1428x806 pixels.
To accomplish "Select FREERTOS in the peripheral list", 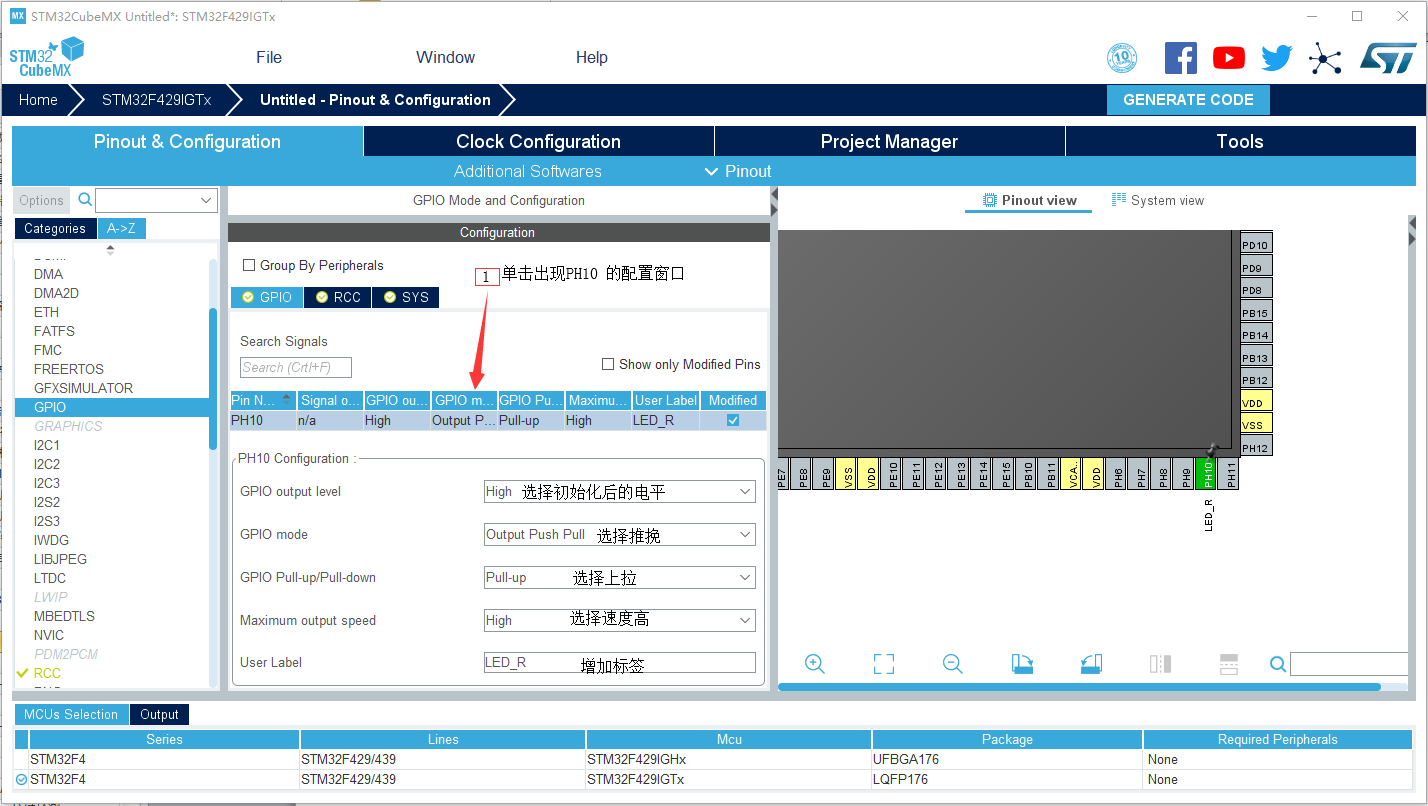I will [69, 369].
